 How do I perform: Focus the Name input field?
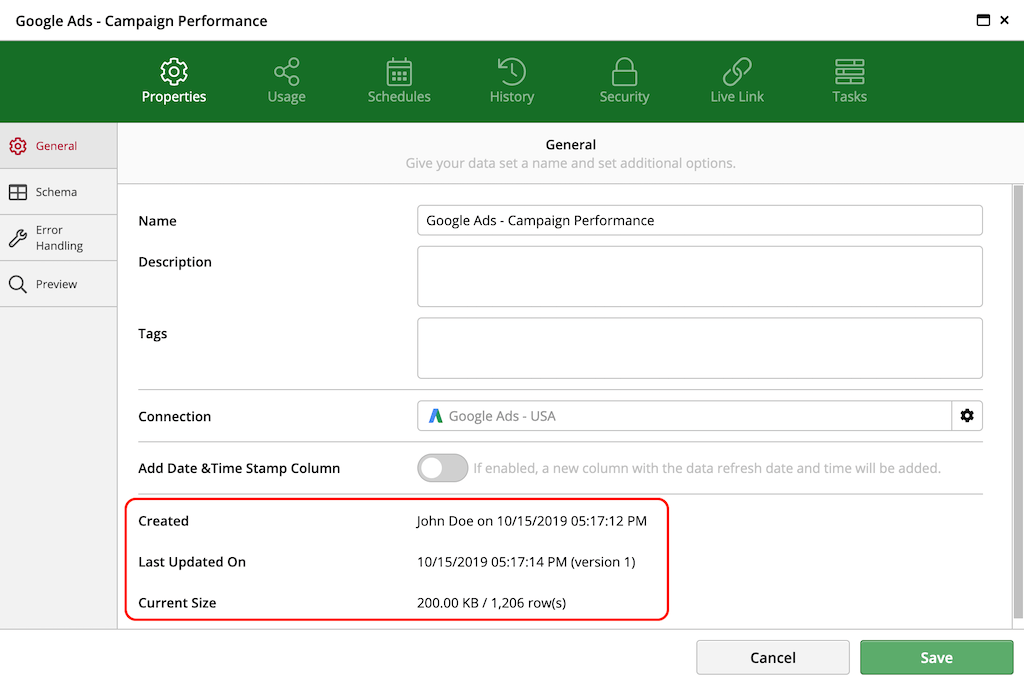[699, 221]
